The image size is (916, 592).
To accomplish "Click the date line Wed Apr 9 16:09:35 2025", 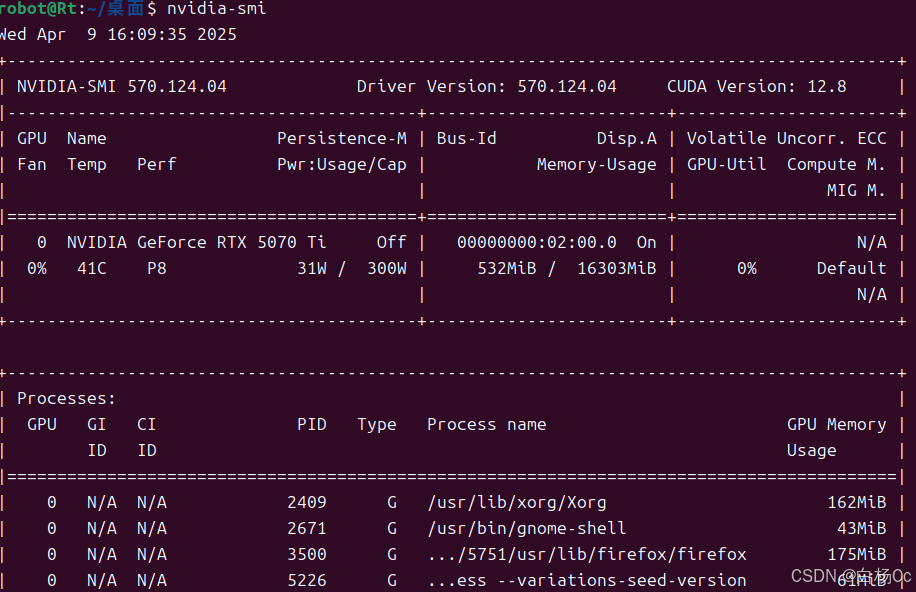I will [118, 34].
